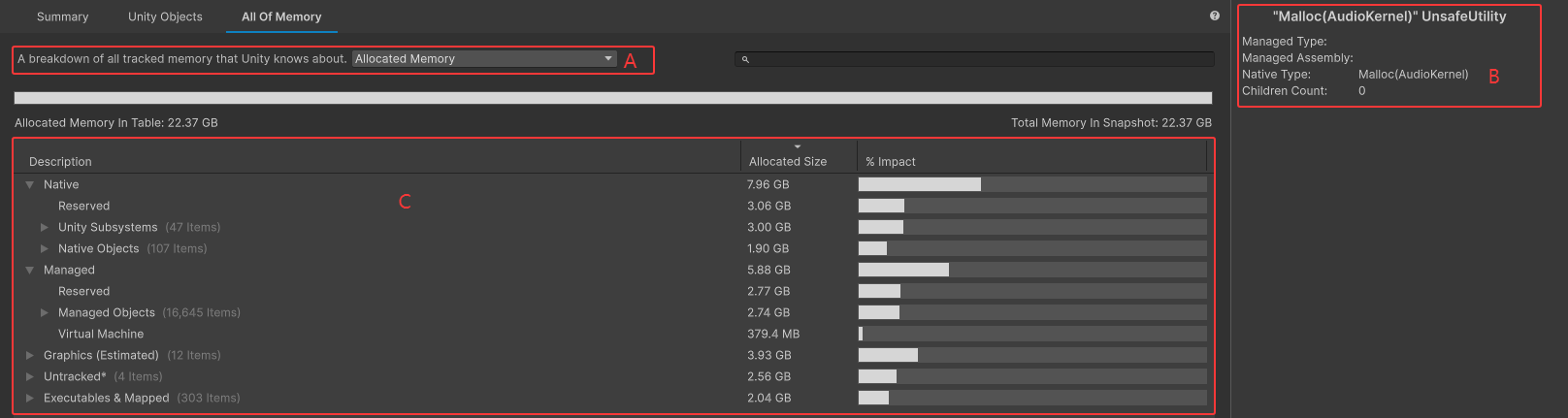Click the total memory usage bar

(612, 98)
